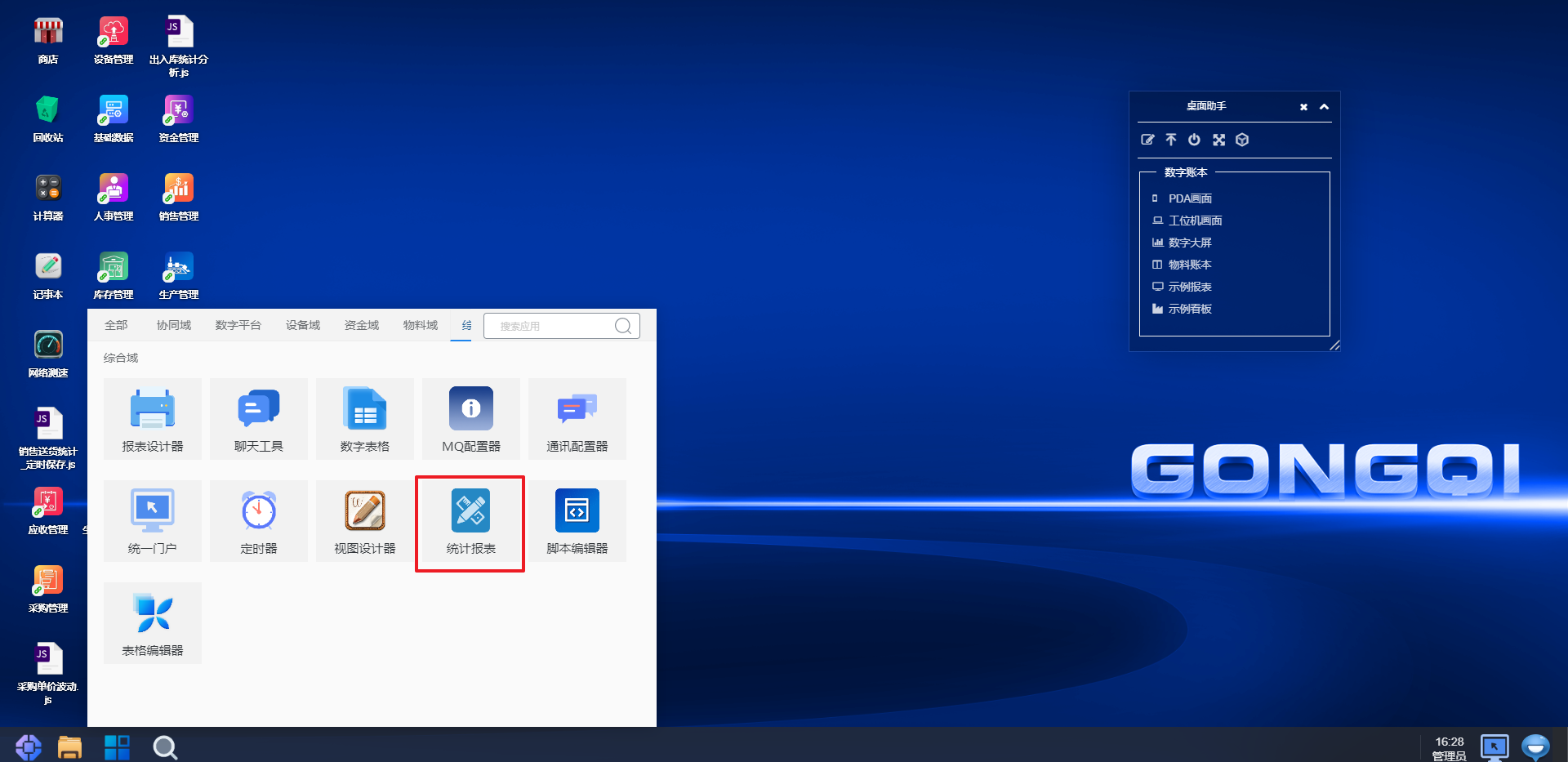
Task: Launch MQ配置器 app tile
Action: coord(471,419)
